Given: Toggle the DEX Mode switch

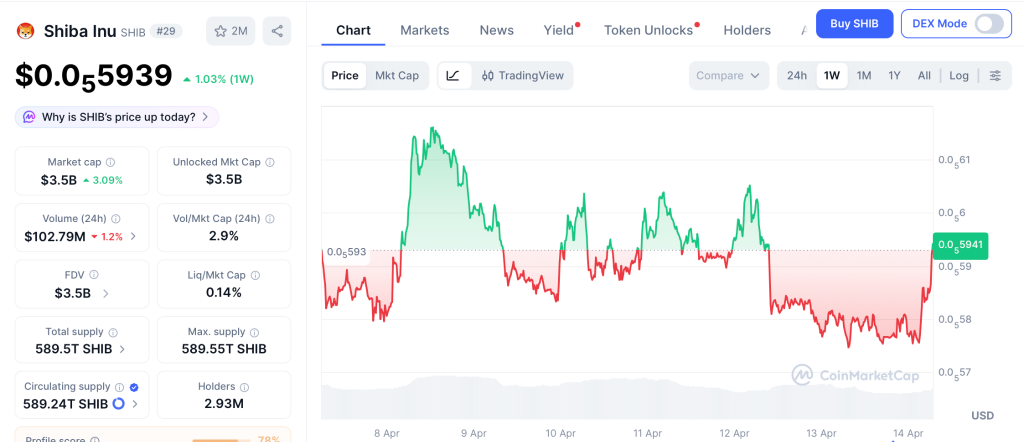Looking at the screenshot, I should point(989,24).
